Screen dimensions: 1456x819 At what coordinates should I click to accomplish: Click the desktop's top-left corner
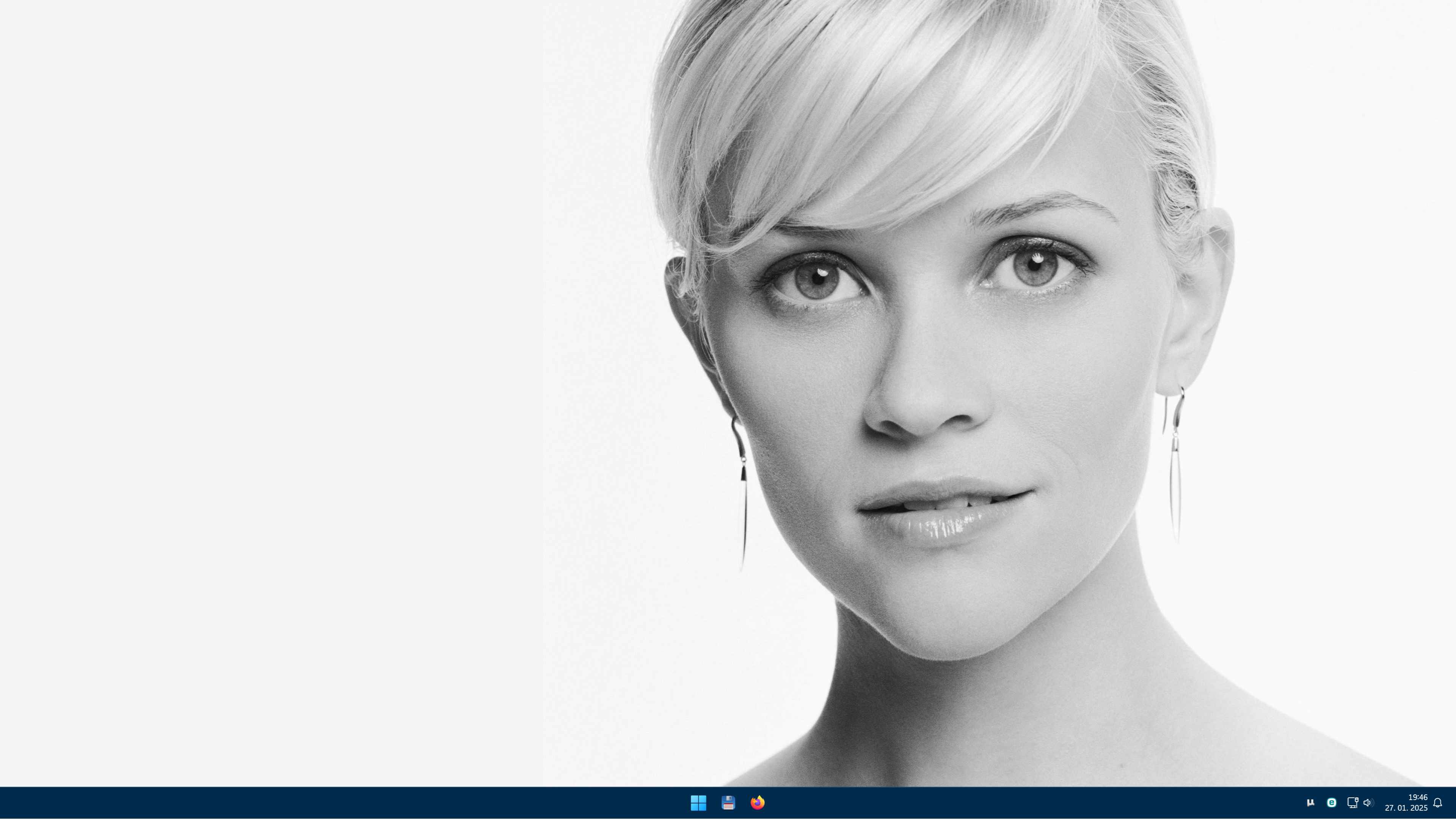(x=2, y=2)
